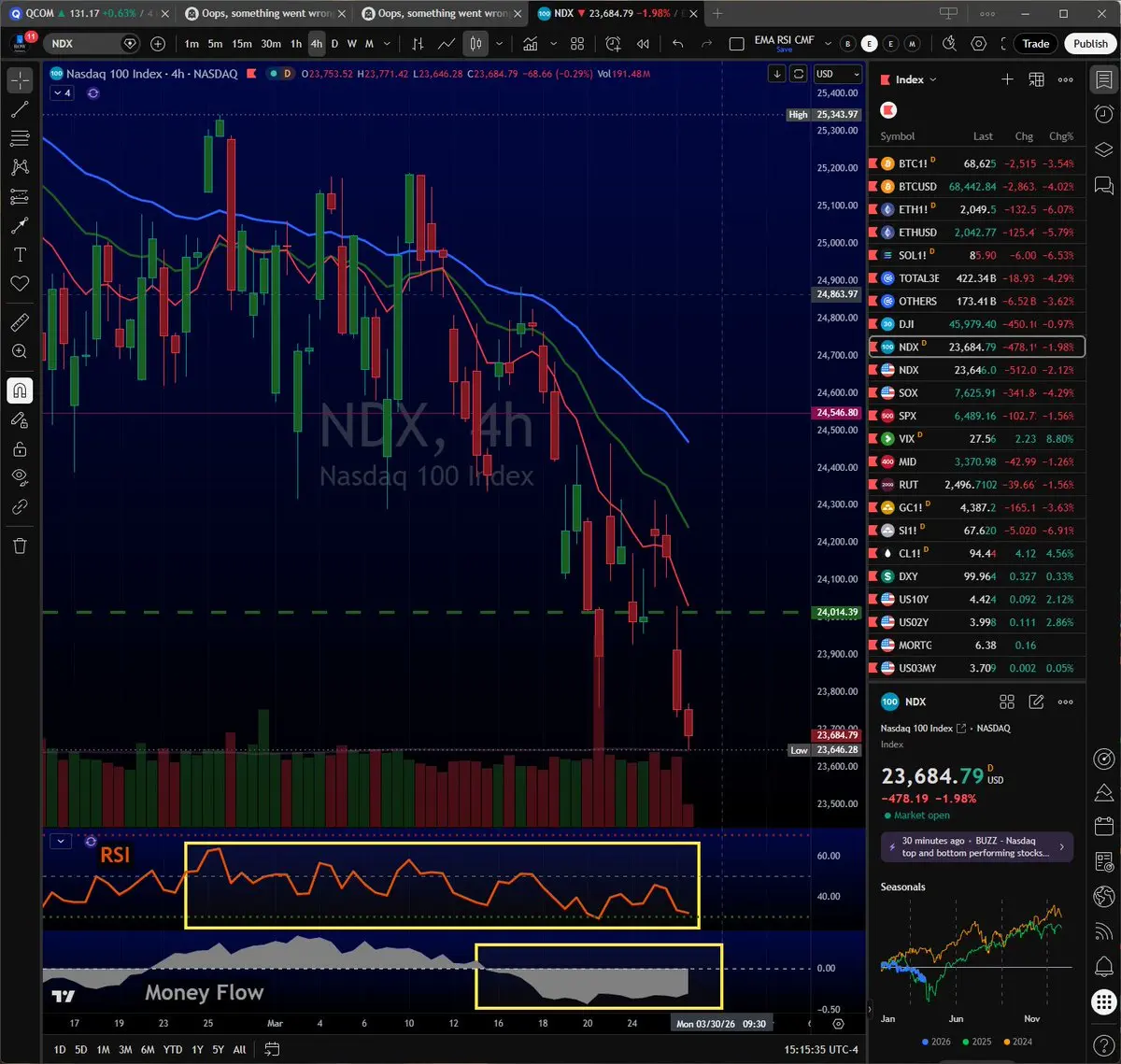Select the BTCUSD watchlist row

pos(977,187)
